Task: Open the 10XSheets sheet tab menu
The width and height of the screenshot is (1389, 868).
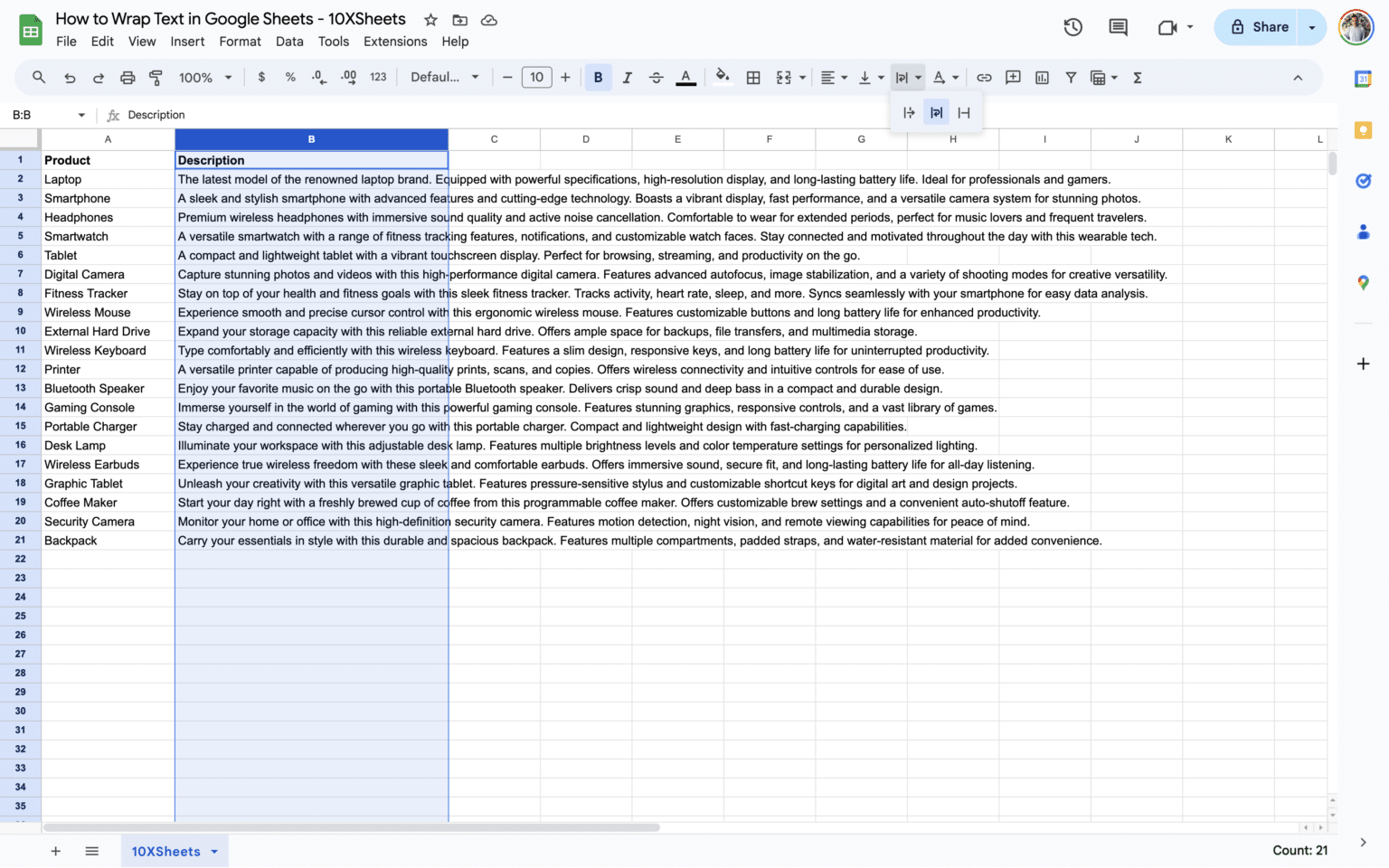Action: (214, 851)
